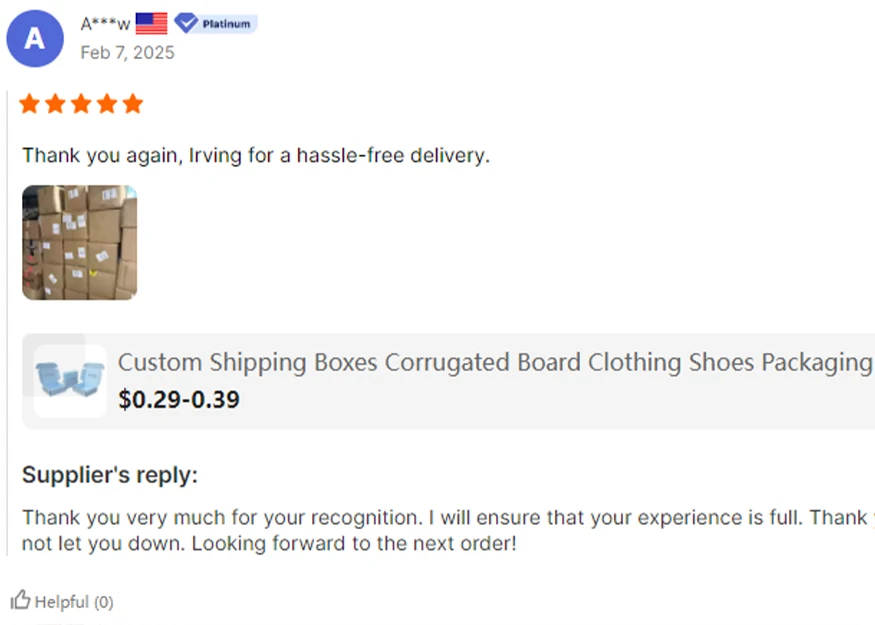This screenshot has height=625, width=875.
Task: Click the Platinum diamond badge icon
Action: point(185,23)
